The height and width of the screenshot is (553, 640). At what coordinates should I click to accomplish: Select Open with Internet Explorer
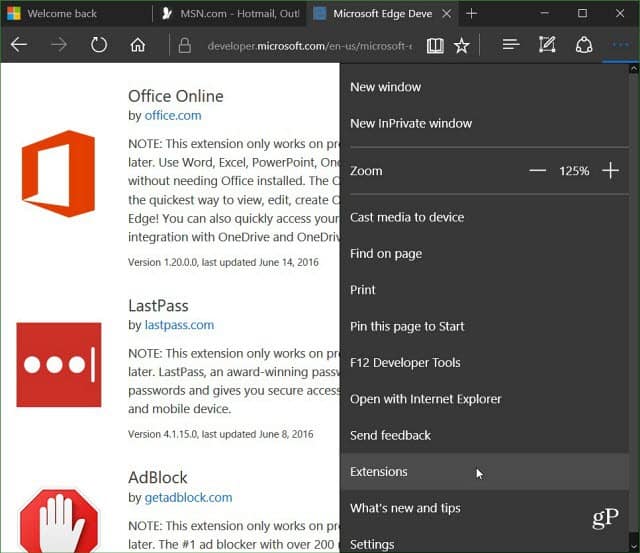pos(484,399)
